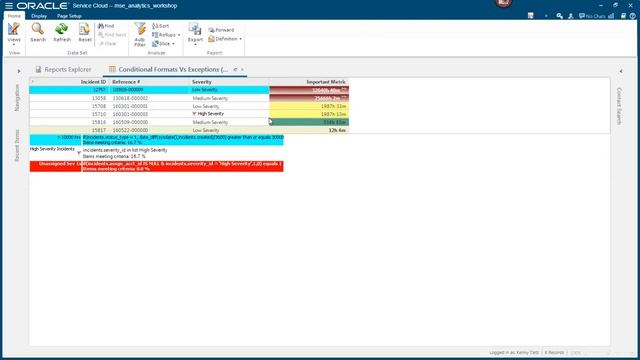Open the hamburger application menu
Image resolution: width=640 pixels, height=360 pixels.
pos(9,6)
